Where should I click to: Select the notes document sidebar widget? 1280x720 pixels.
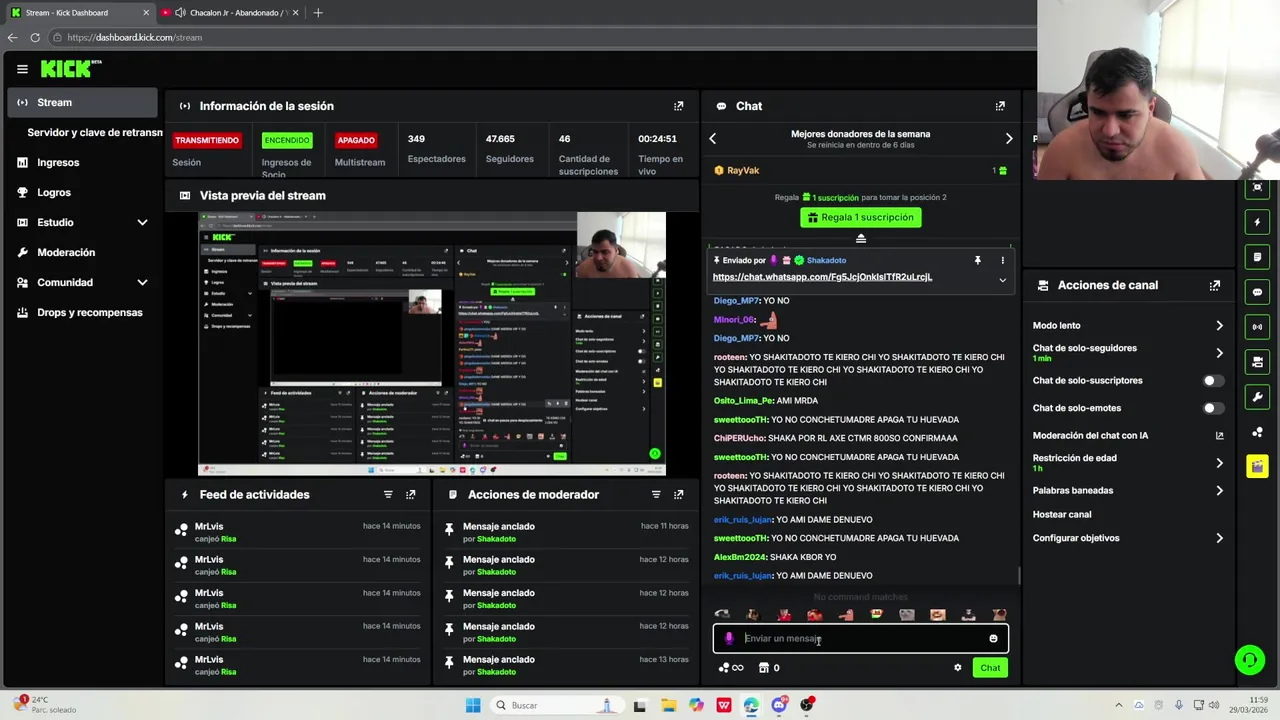tap(1258, 257)
